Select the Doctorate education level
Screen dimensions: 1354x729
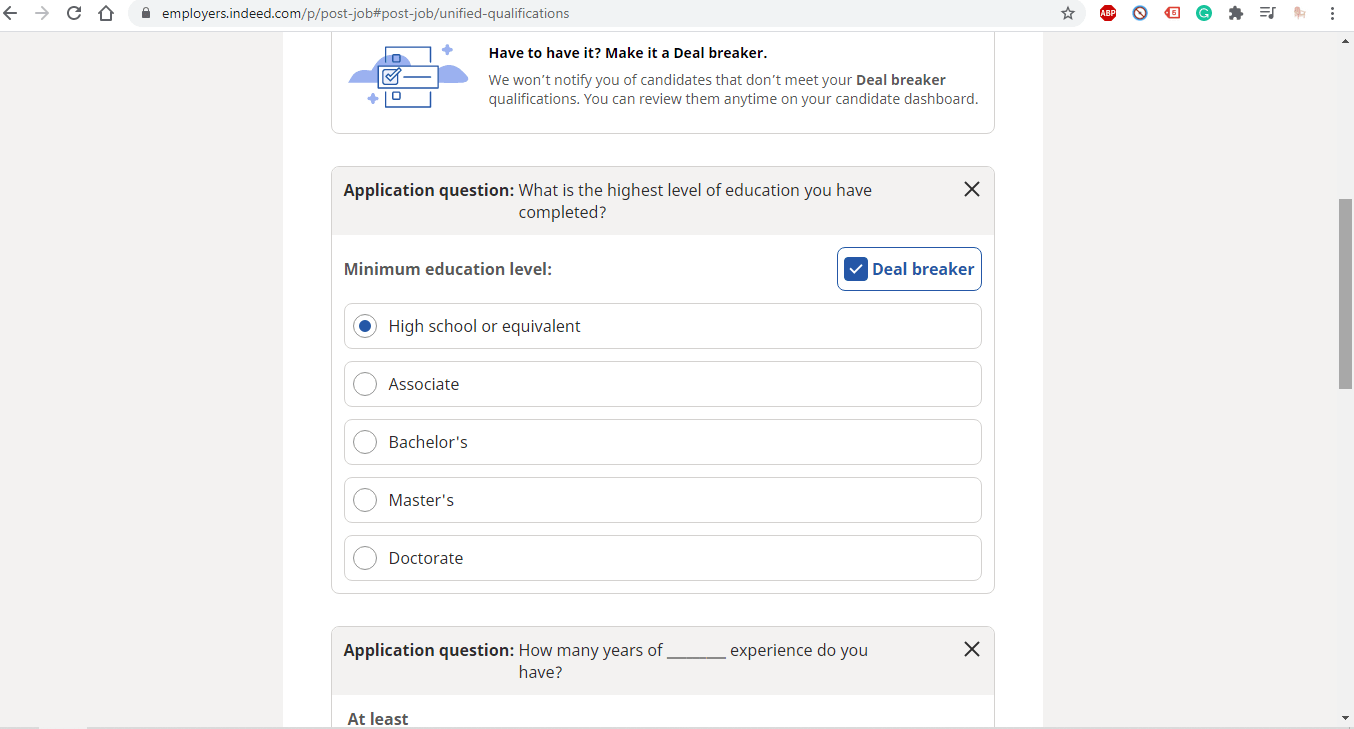click(364, 557)
